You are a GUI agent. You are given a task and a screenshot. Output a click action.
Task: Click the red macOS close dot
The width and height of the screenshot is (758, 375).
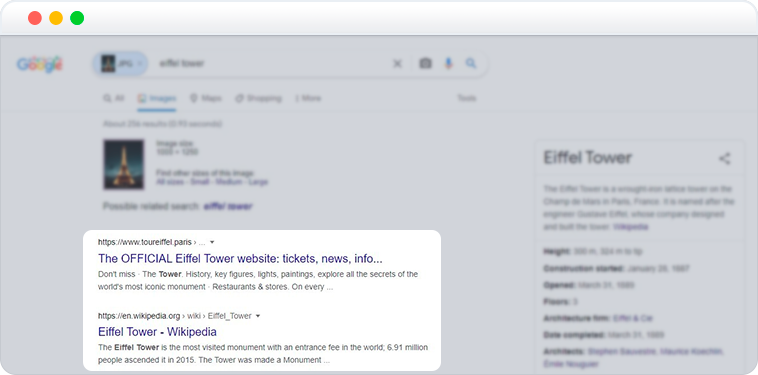[35, 18]
